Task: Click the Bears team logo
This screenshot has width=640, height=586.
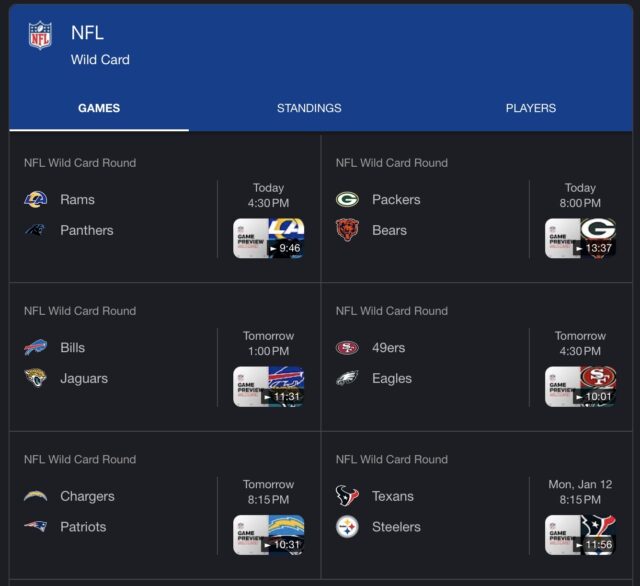Action: [x=347, y=230]
